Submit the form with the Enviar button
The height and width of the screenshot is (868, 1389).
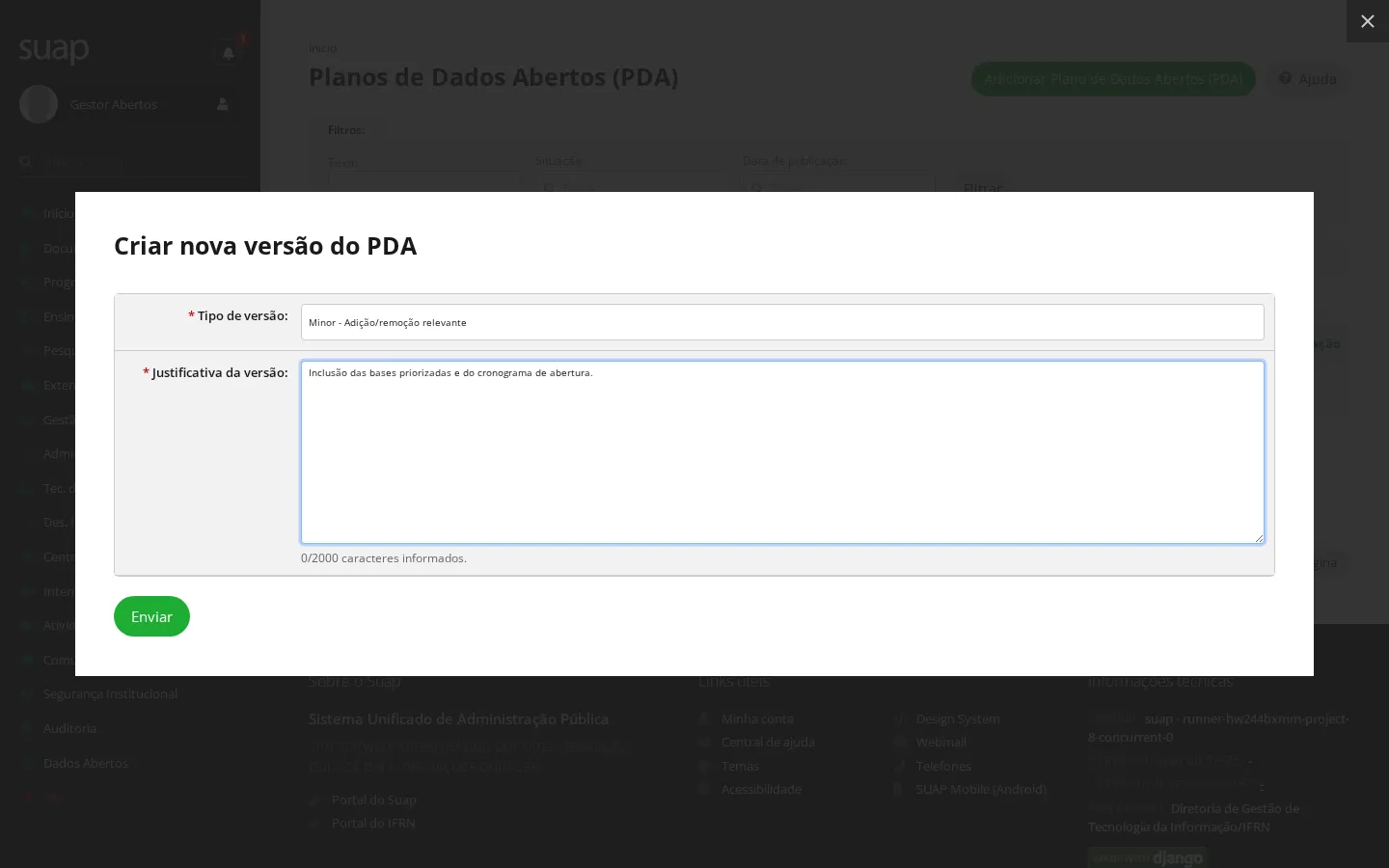pos(151,616)
